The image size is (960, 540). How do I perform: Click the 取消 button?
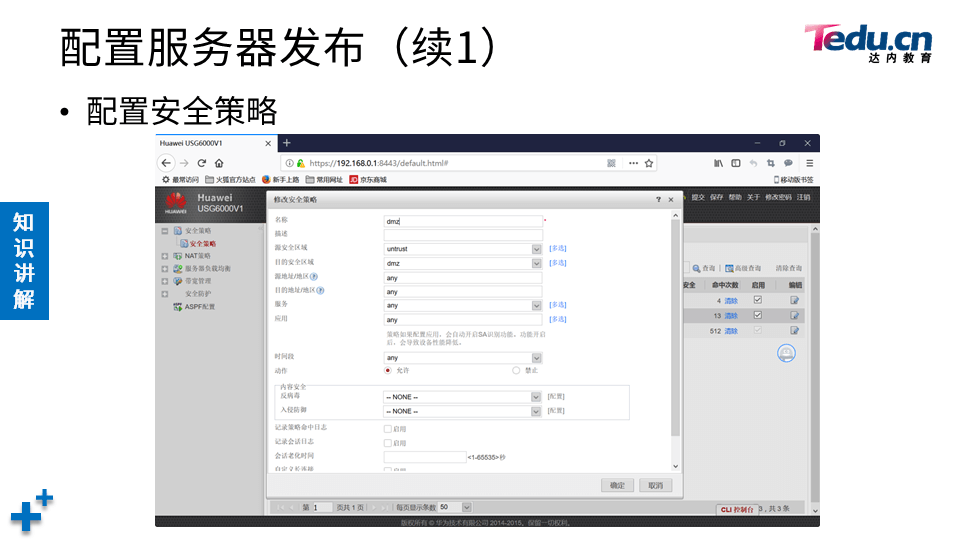click(x=656, y=486)
